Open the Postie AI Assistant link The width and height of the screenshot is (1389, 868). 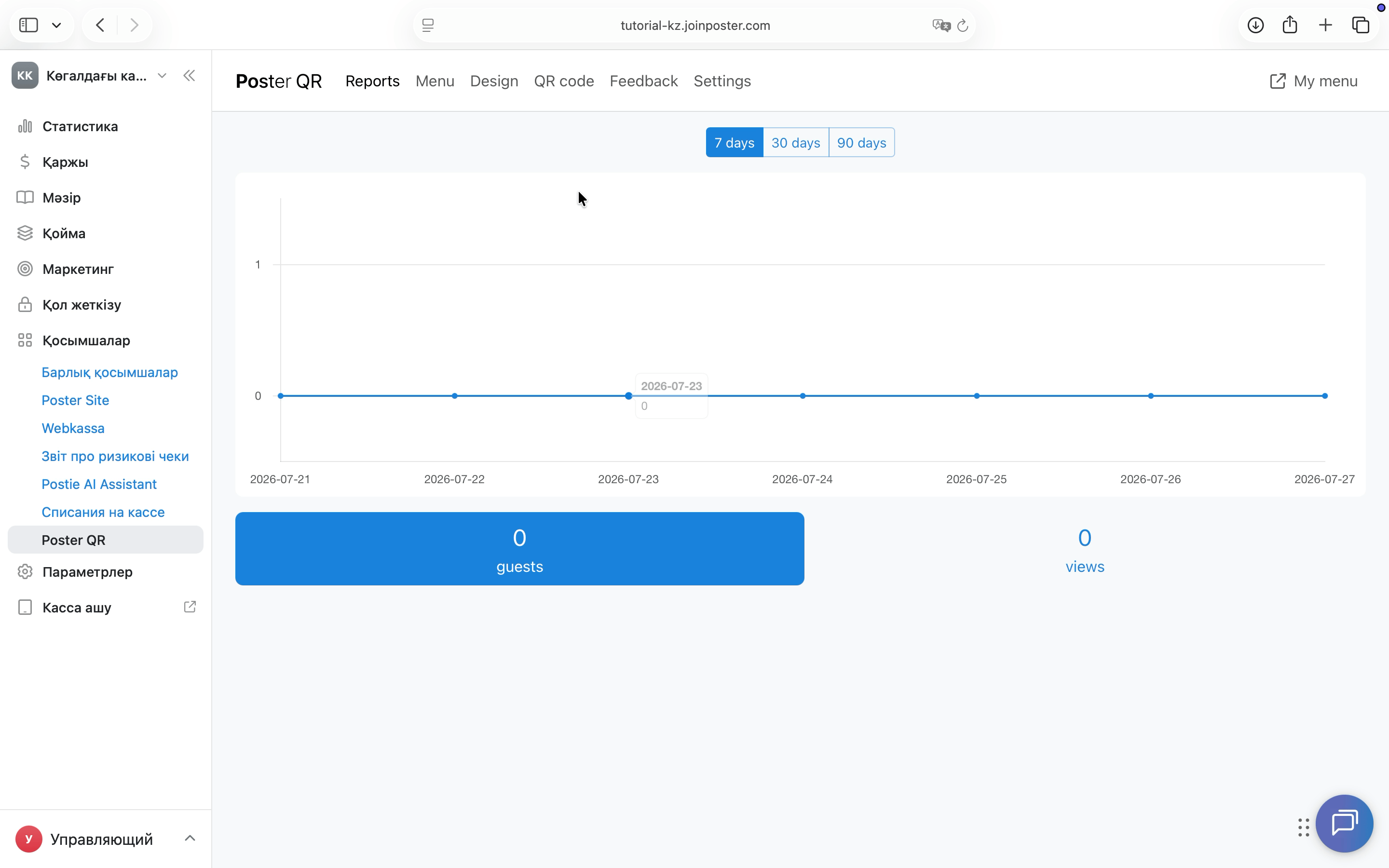tap(99, 484)
